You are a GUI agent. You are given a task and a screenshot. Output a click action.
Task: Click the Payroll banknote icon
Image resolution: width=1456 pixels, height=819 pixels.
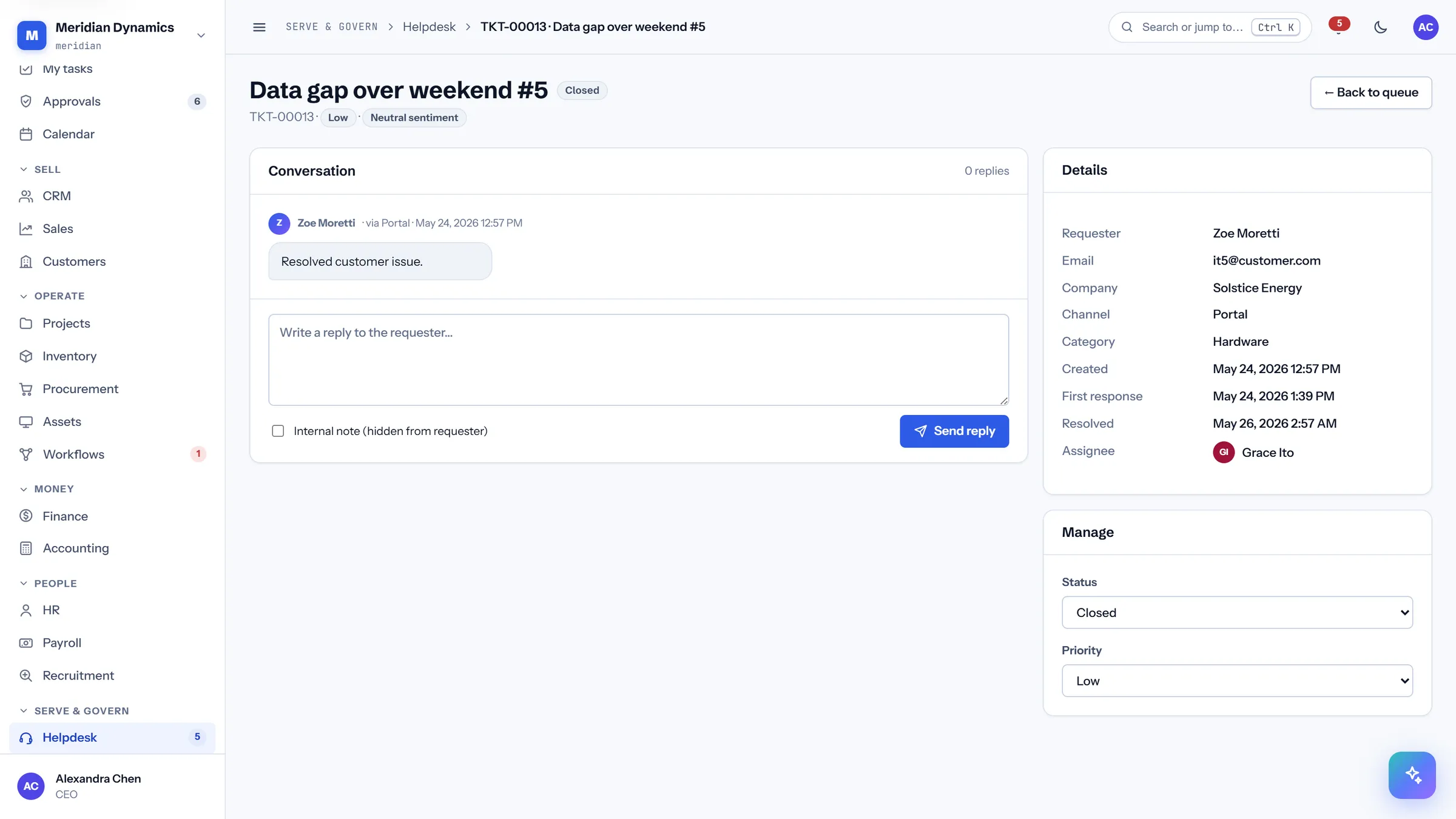pos(26,643)
